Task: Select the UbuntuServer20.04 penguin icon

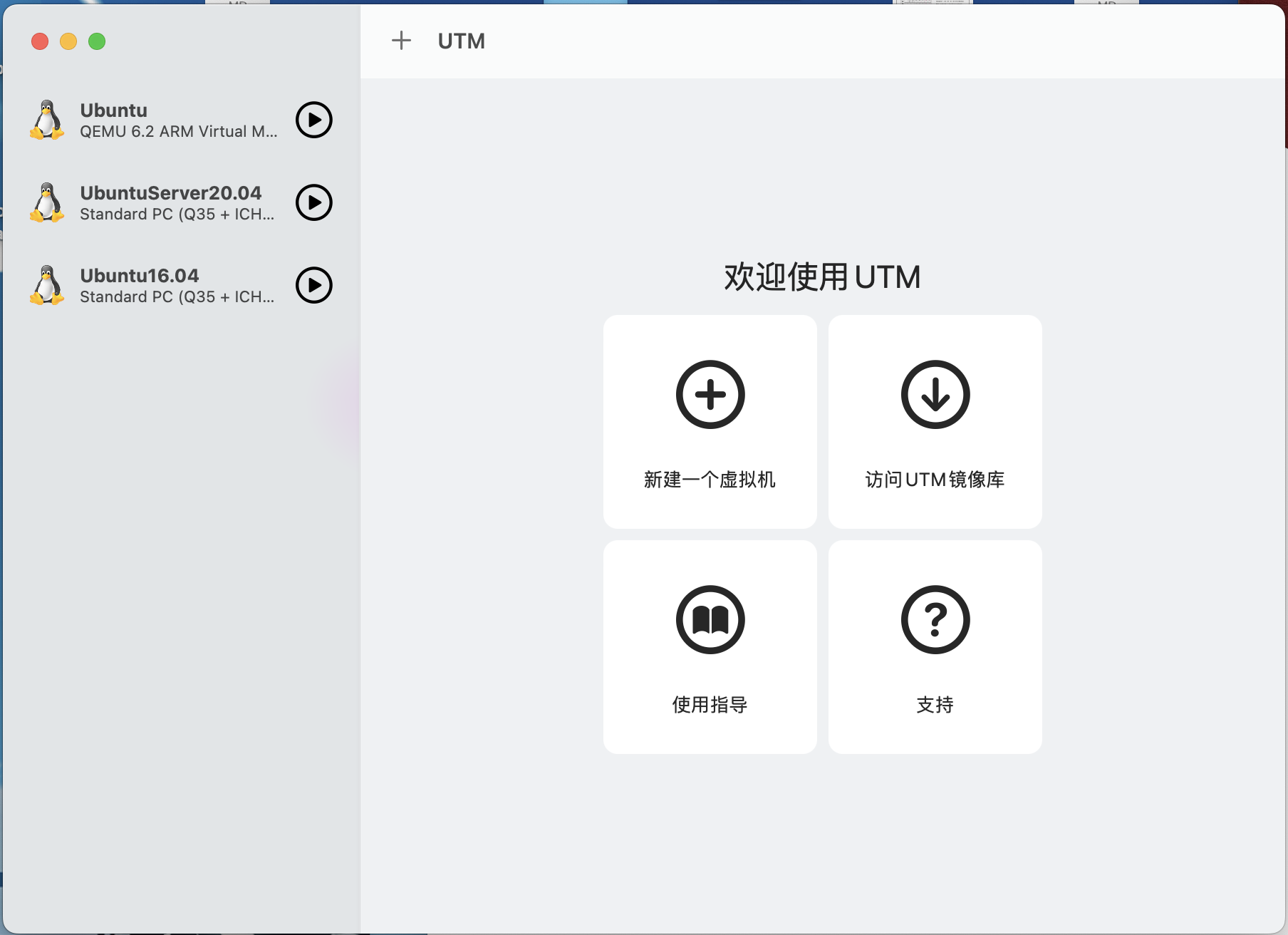Action: [x=47, y=202]
